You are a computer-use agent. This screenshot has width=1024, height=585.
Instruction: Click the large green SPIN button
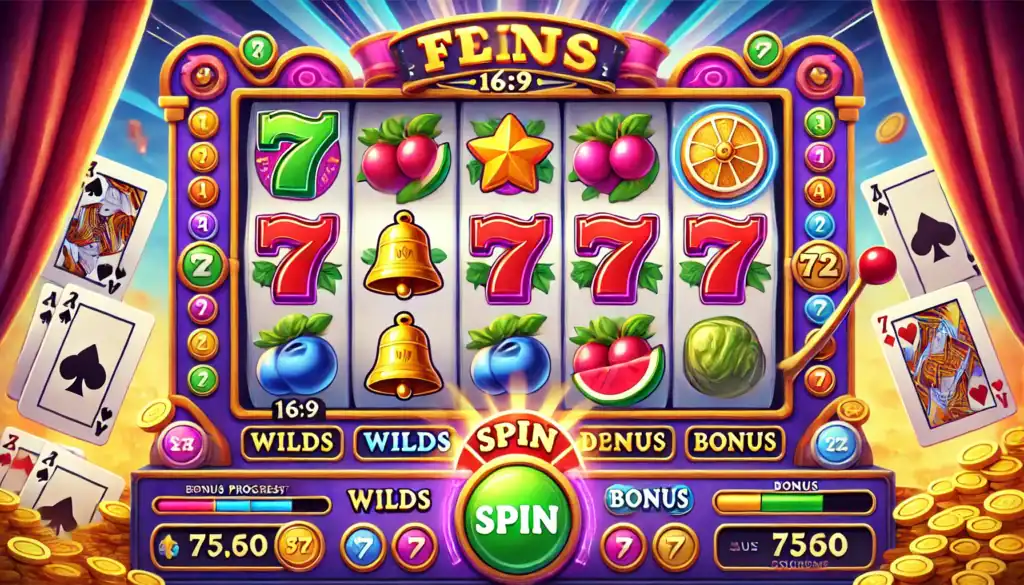click(x=516, y=519)
